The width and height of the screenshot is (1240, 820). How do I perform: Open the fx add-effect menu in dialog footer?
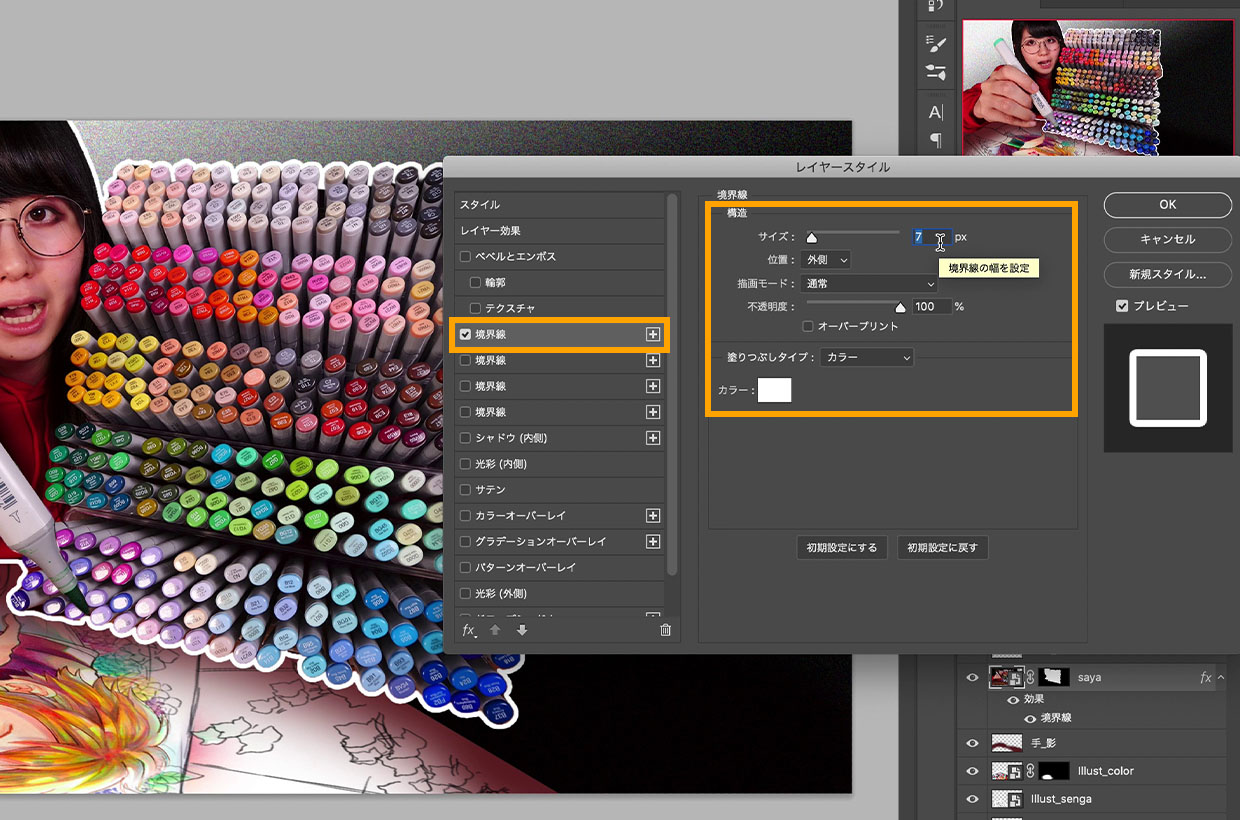coord(469,630)
